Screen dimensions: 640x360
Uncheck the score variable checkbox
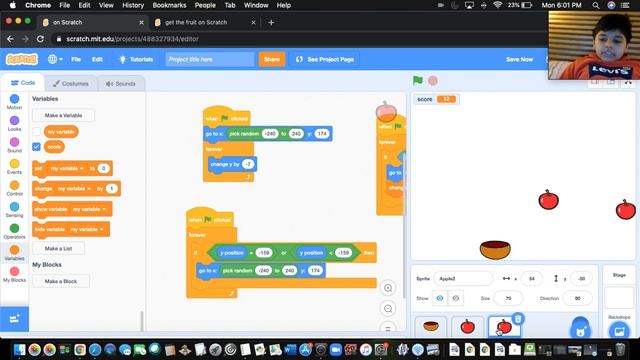pos(36,147)
